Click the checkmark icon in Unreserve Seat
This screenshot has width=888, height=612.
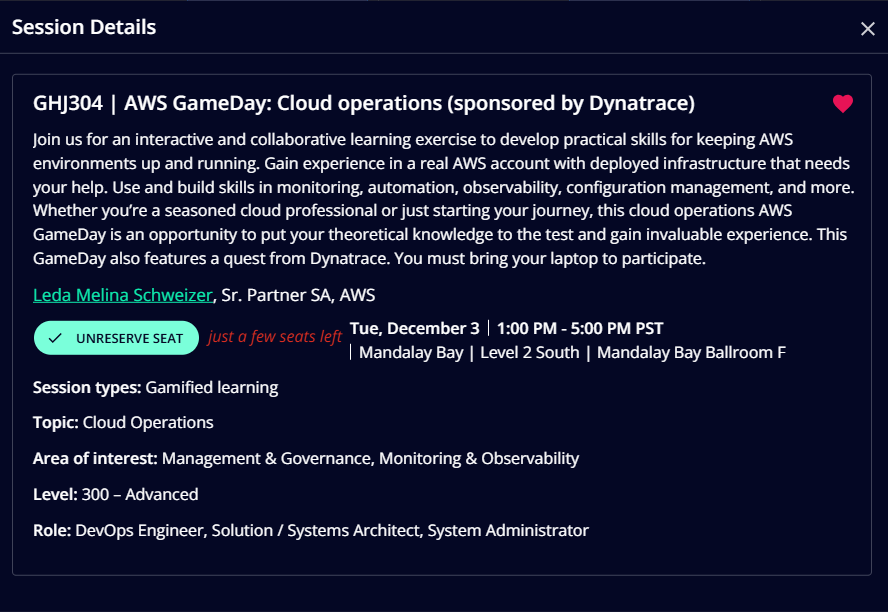(x=55, y=339)
